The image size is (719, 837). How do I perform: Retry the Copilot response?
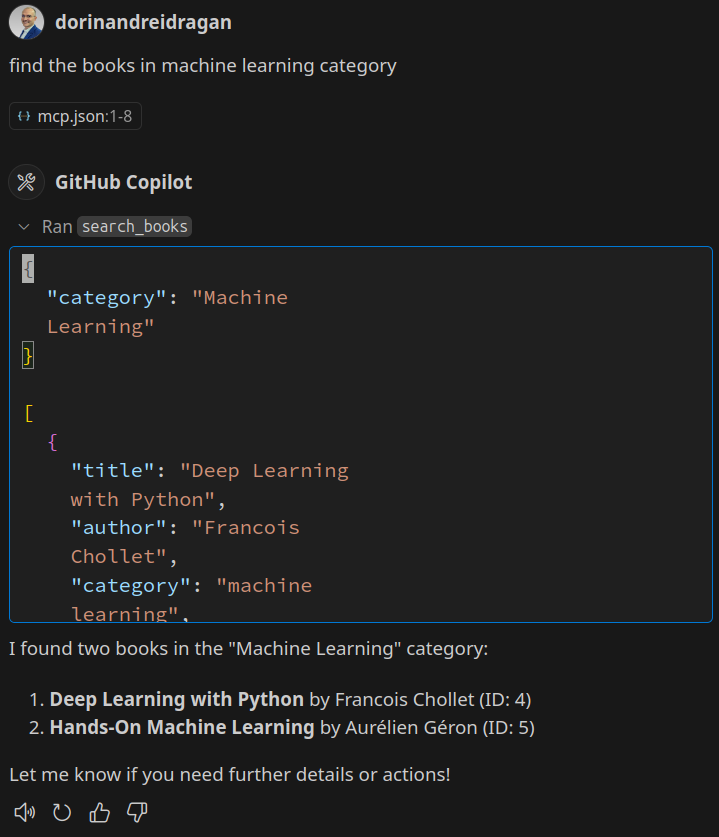[62, 812]
